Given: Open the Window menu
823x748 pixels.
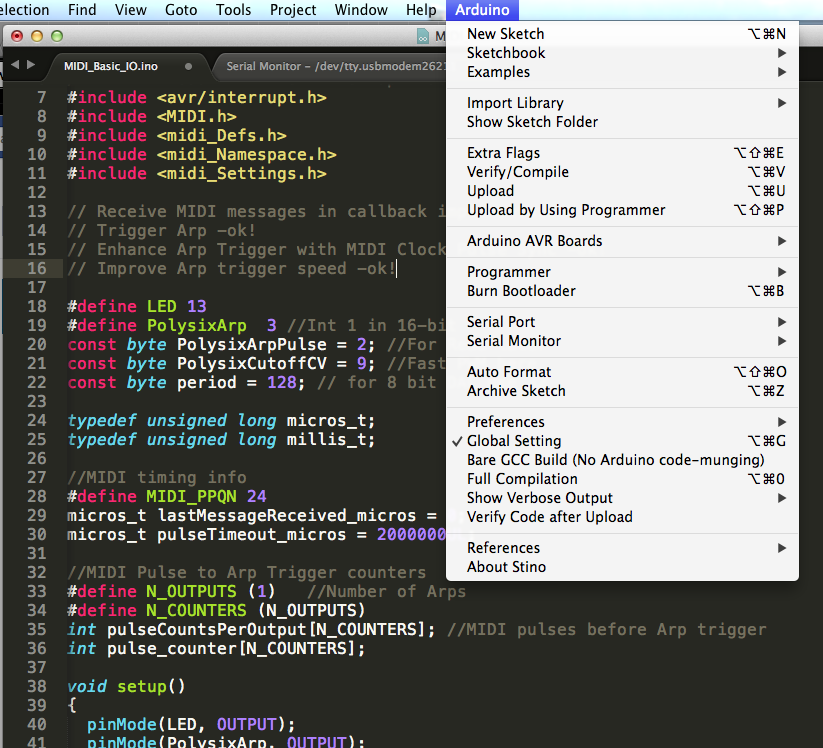Looking at the screenshot, I should click(361, 10).
